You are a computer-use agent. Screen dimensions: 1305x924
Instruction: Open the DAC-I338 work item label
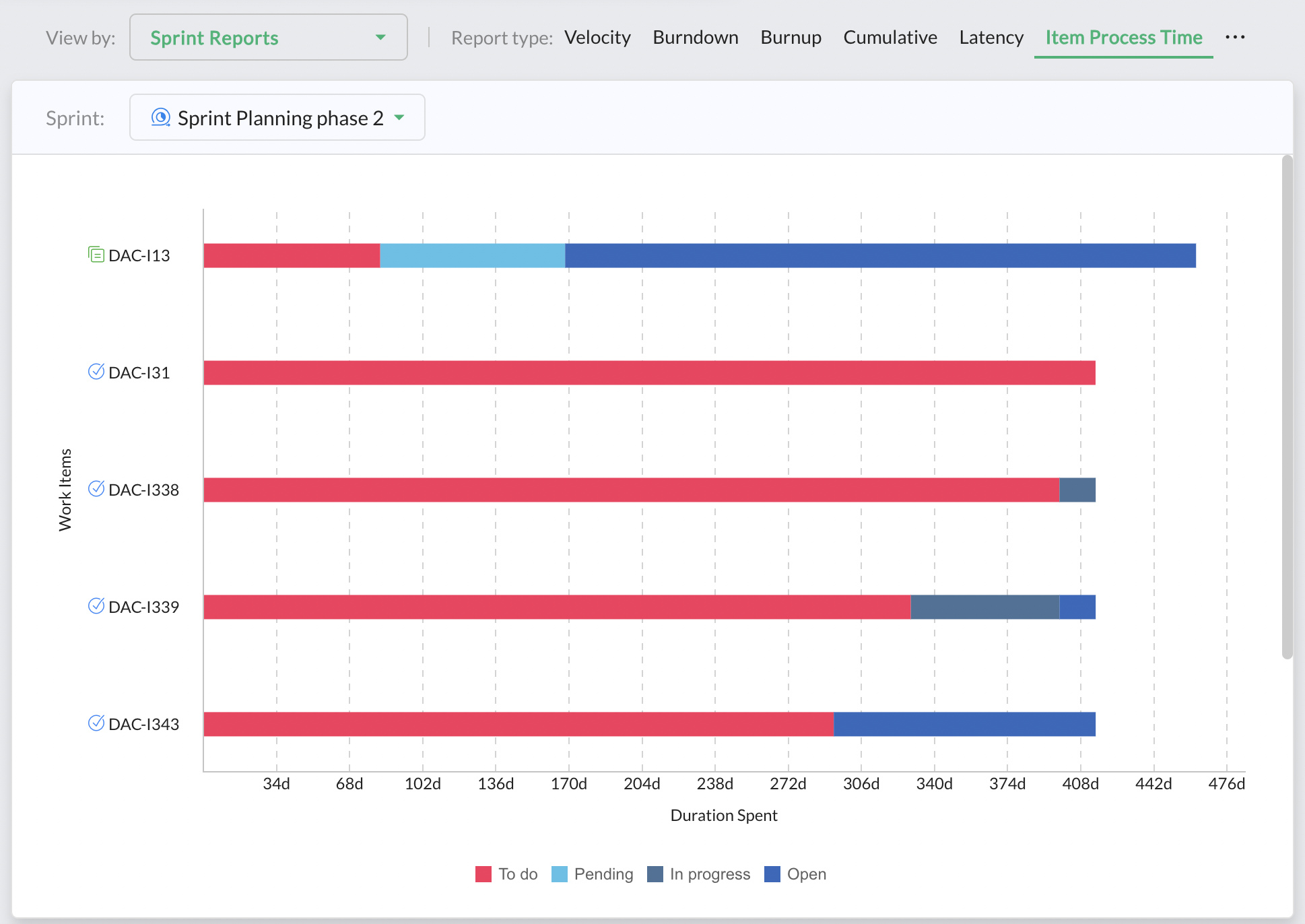click(143, 490)
